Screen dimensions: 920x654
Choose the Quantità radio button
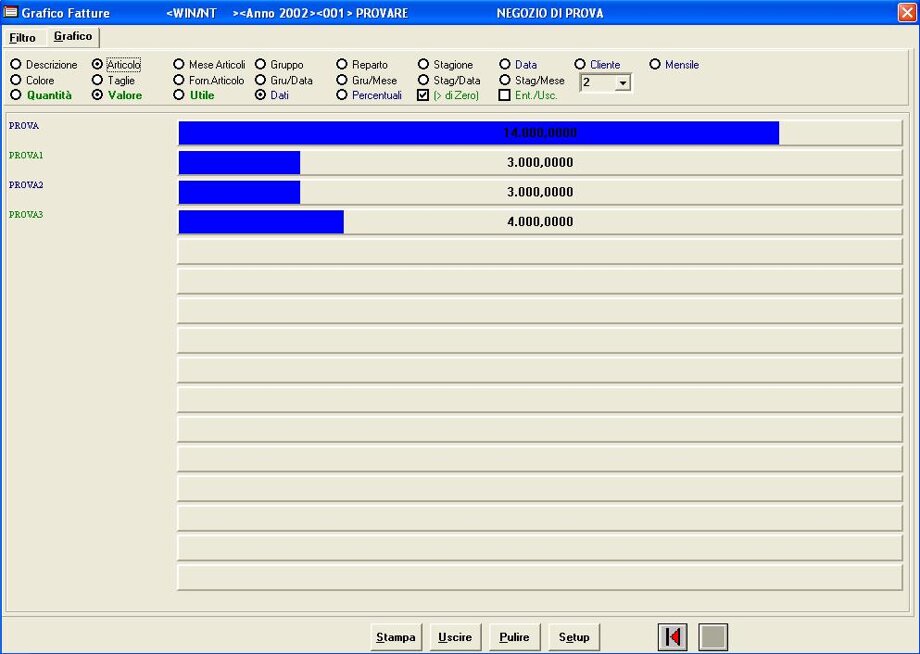(16, 95)
